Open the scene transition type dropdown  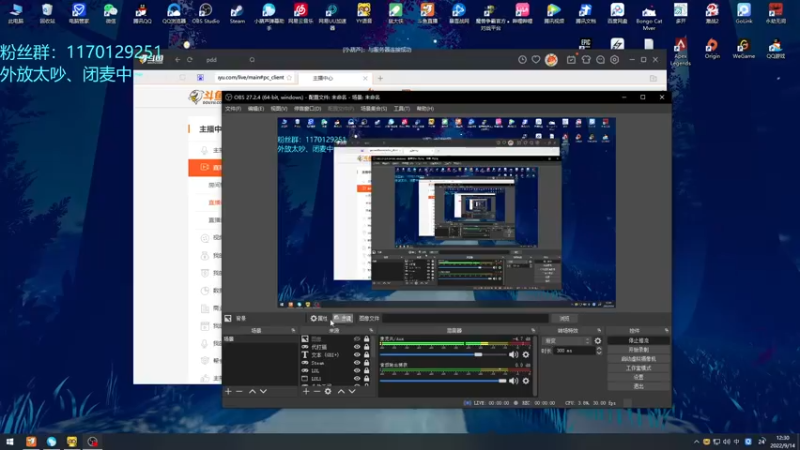click(x=566, y=341)
